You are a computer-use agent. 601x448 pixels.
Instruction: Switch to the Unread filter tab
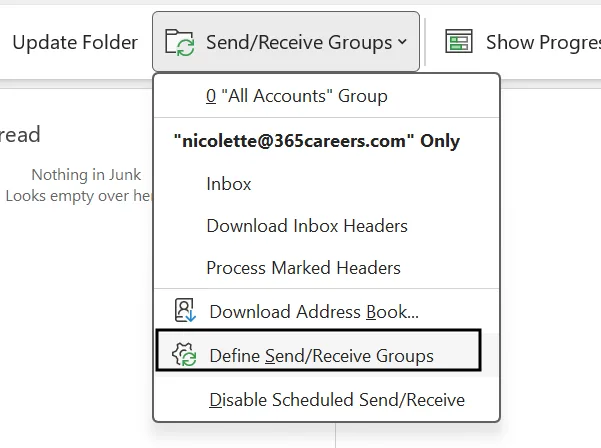pyautogui.click(x=20, y=135)
